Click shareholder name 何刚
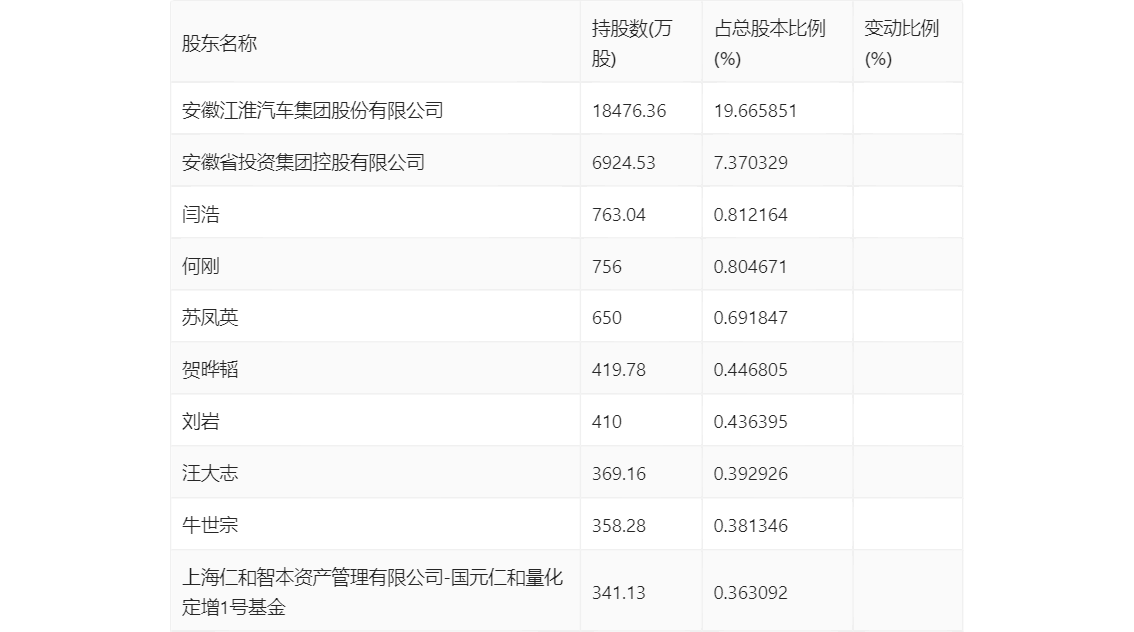 (x=200, y=267)
